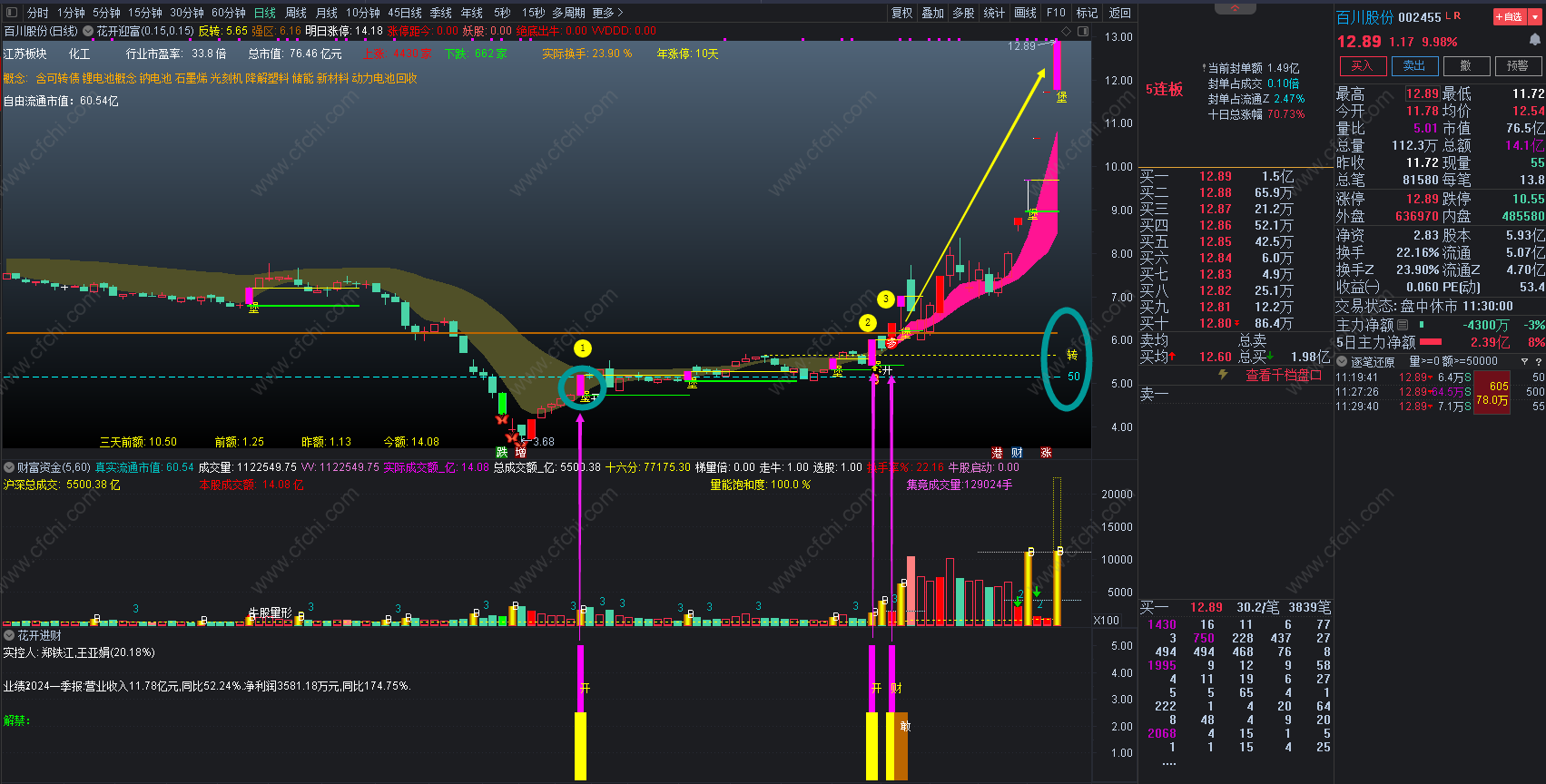Expand the 花开进财 indicator dropdown
Image resolution: width=1546 pixels, height=784 pixels.
tap(9, 635)
